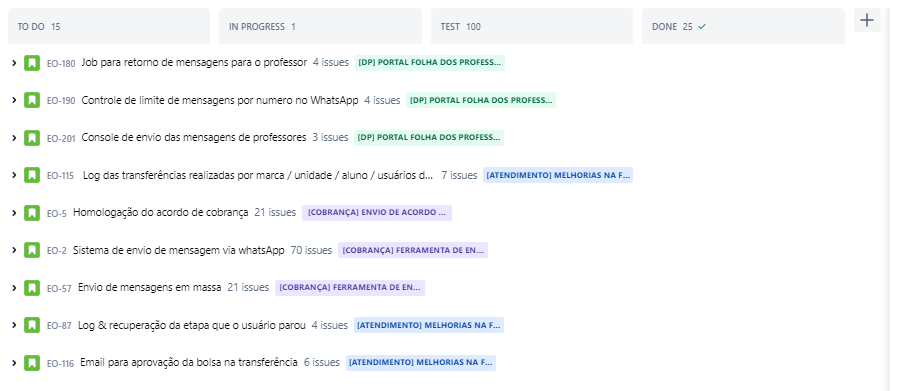Viewport: 916px width, 391px height.
Task: Open issue key EO-87
Action: pyautogui.click(x=59, y=326)
